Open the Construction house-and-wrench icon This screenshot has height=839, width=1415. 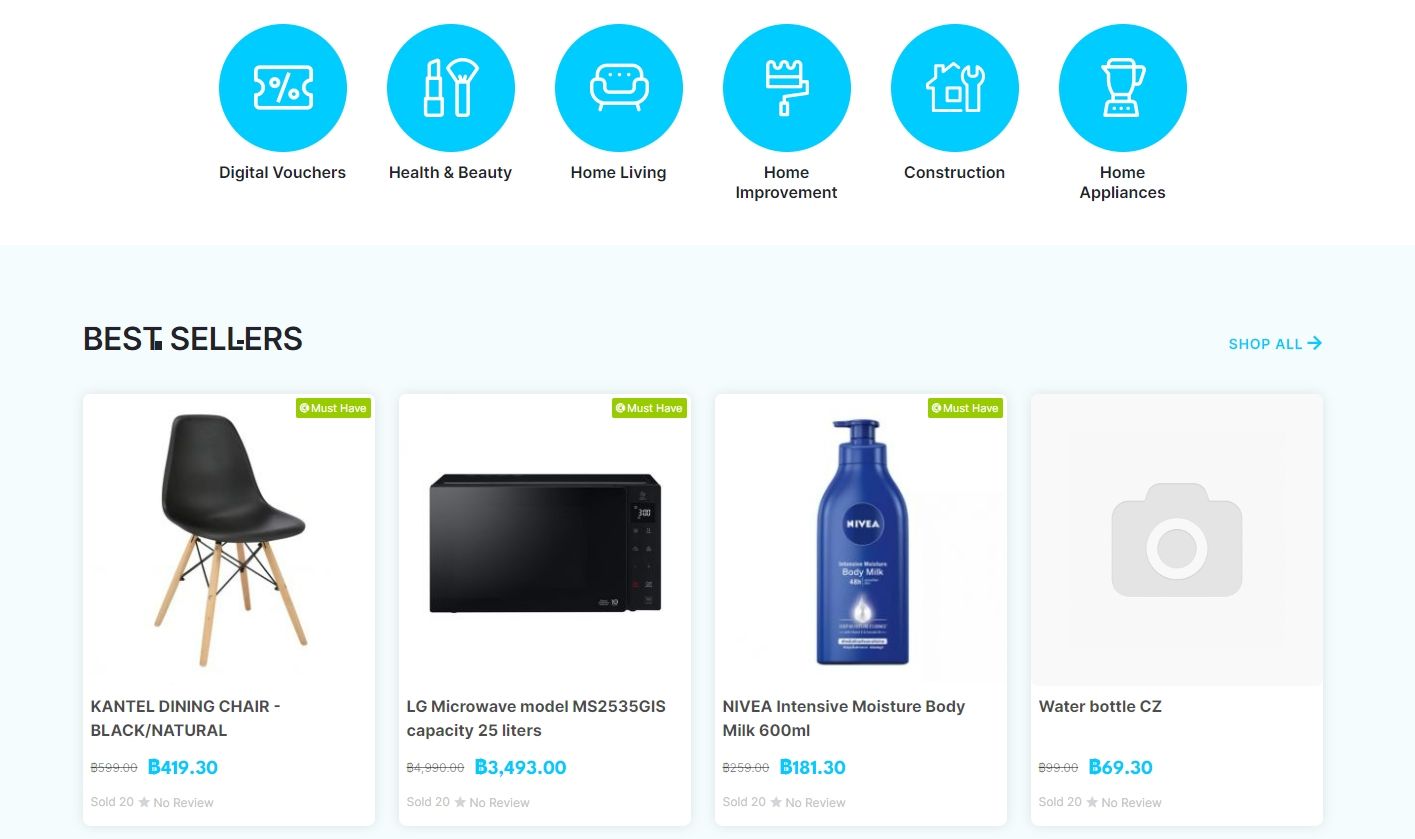[955, 88]
